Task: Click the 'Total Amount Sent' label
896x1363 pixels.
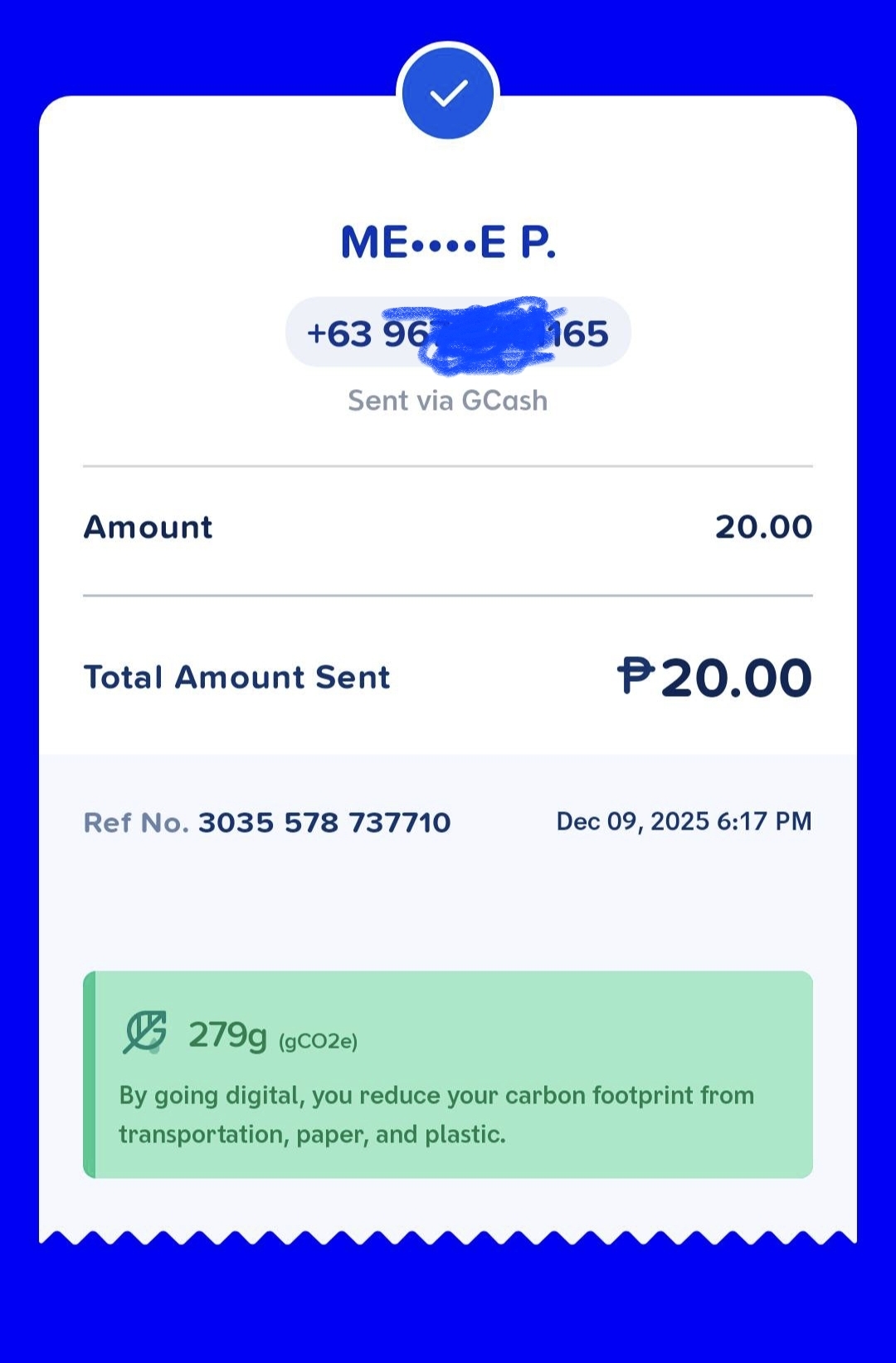Action: click(236, 678)
